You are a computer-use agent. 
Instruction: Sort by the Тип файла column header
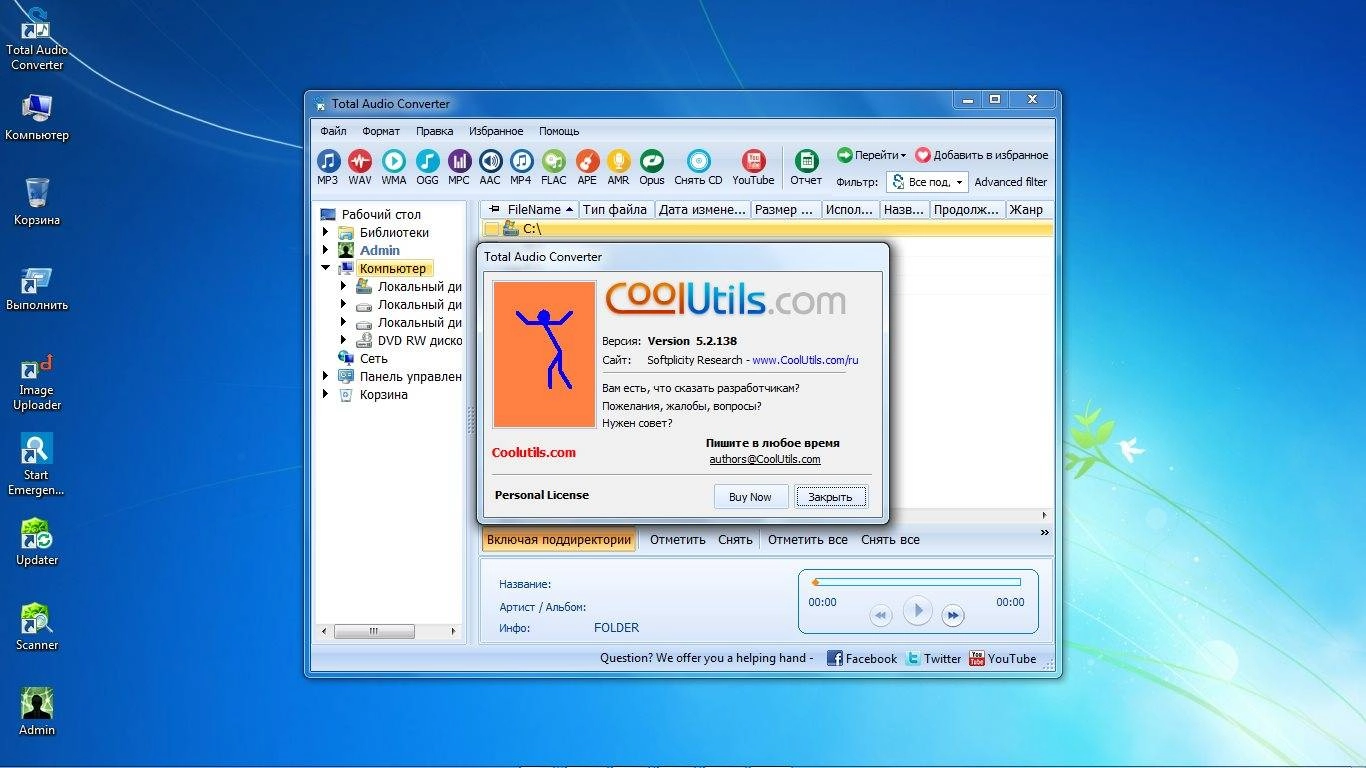(x=616, y=209)
